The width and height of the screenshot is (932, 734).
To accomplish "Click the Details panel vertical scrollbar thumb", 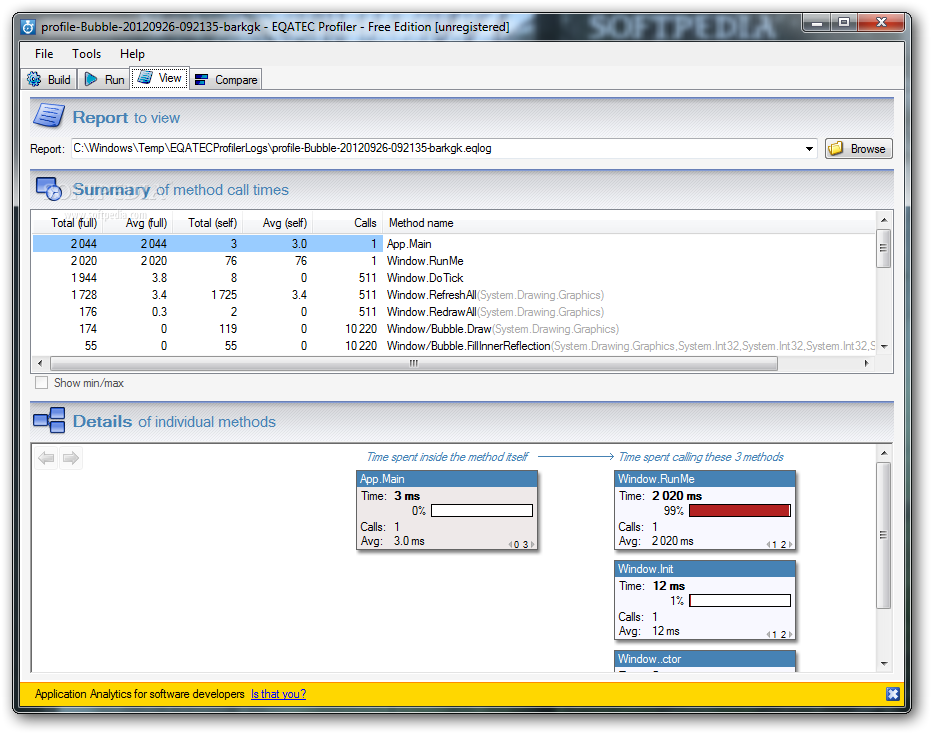I will click(x=884, y=535).
